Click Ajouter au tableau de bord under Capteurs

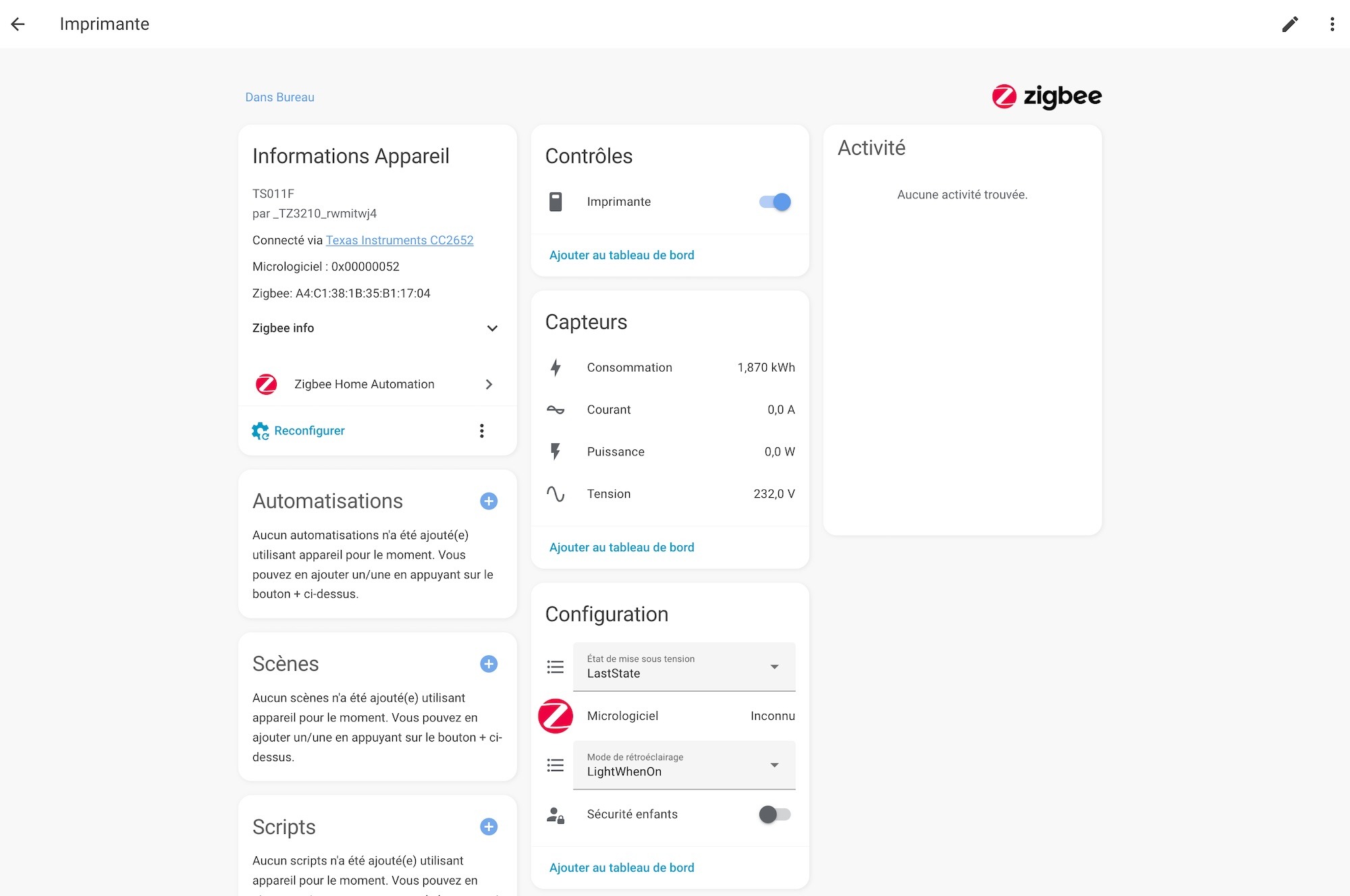[x=621, y=547]
